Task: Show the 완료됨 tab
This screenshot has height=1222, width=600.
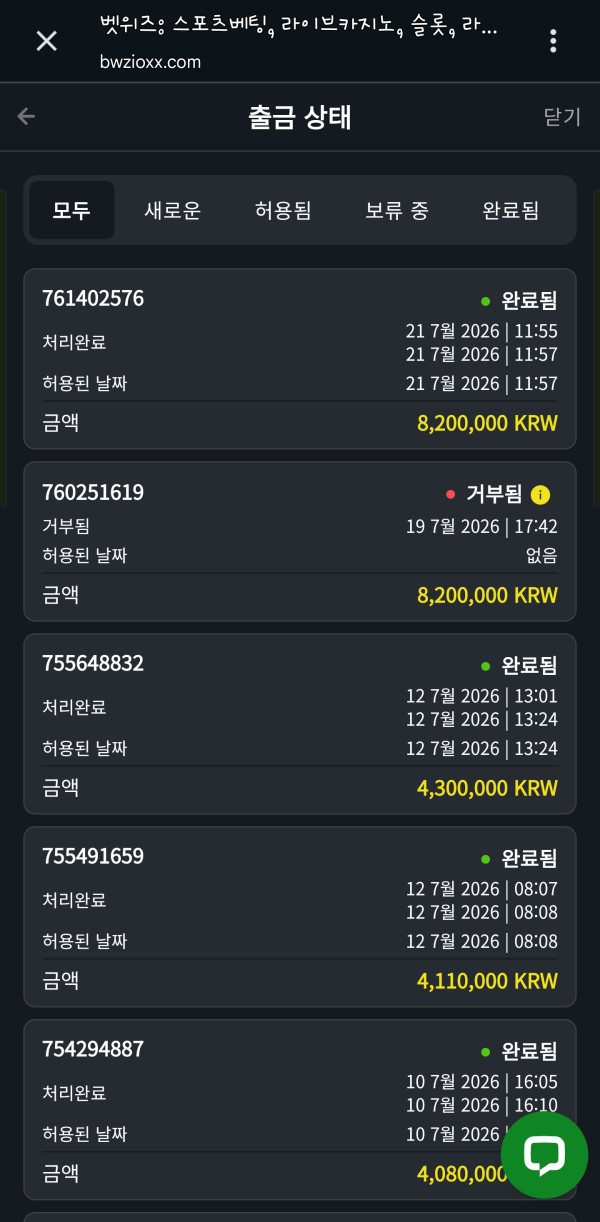Action: click(x=510, y=210)
